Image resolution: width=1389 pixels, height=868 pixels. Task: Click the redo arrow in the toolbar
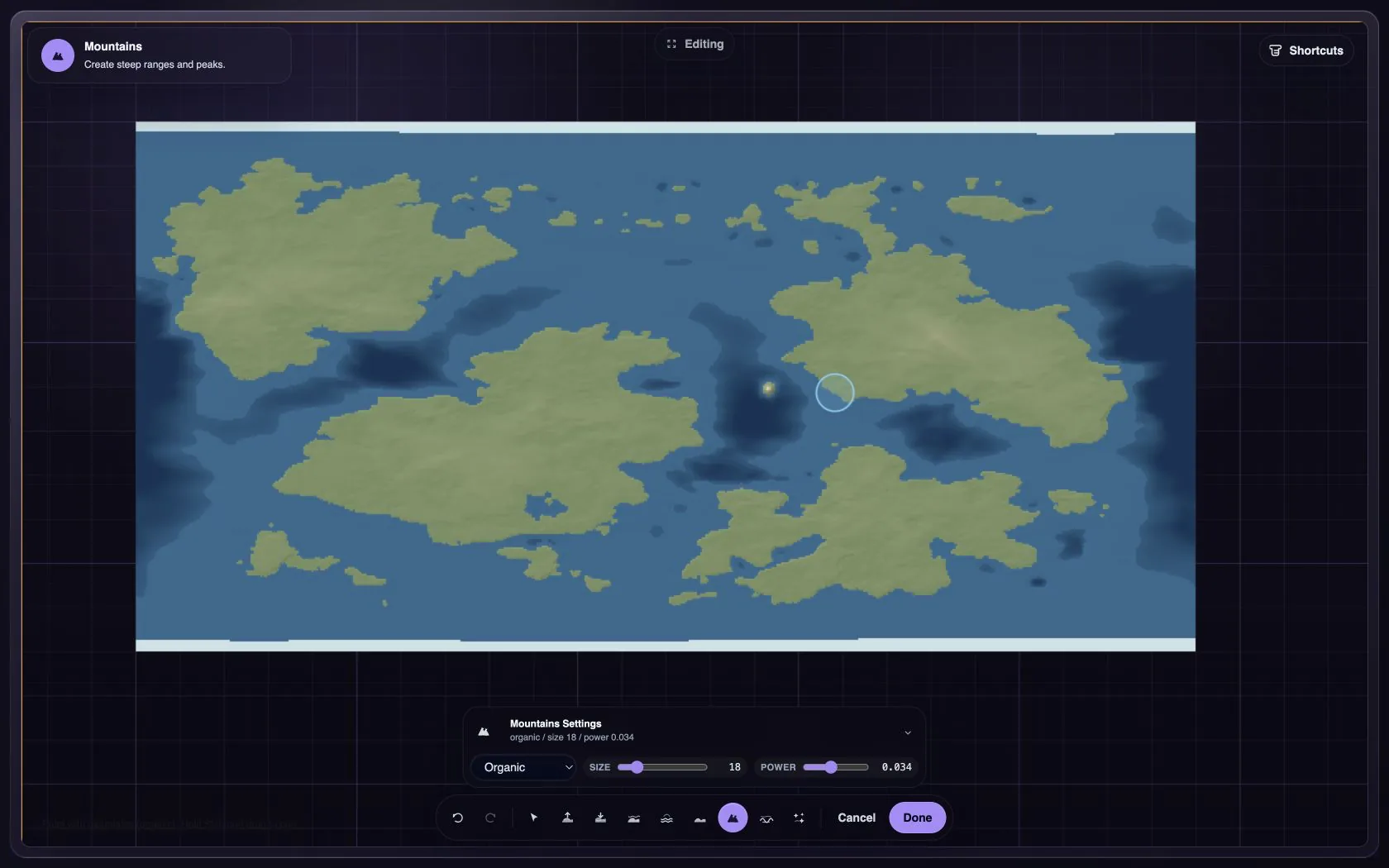(x=490, y=818)
